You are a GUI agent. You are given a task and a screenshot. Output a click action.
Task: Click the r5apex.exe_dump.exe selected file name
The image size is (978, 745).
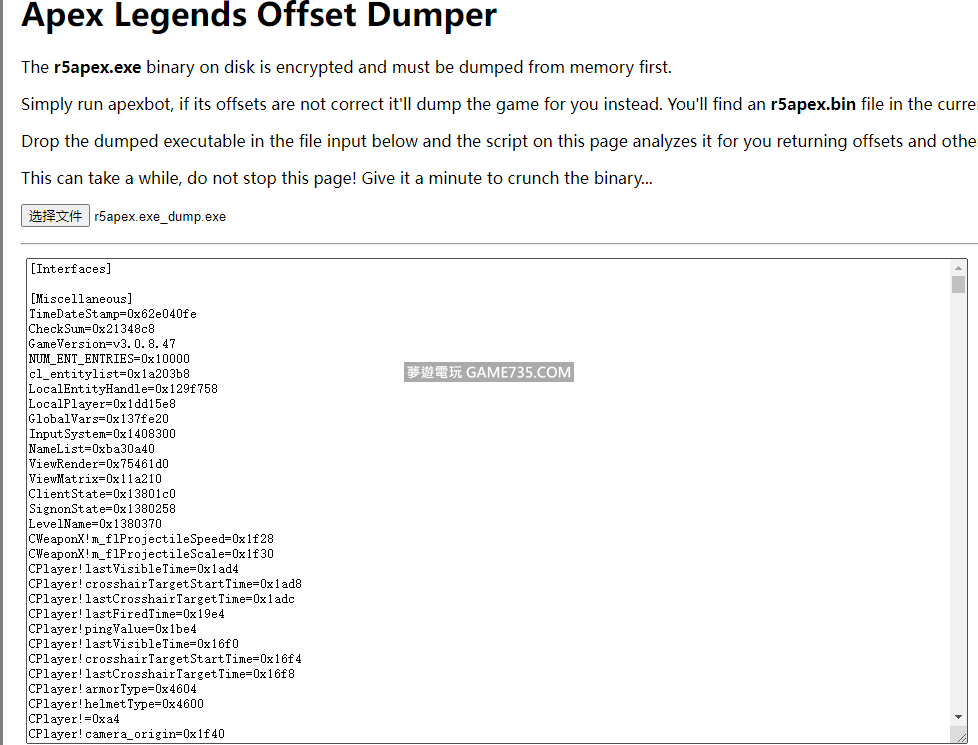point(160,217)
